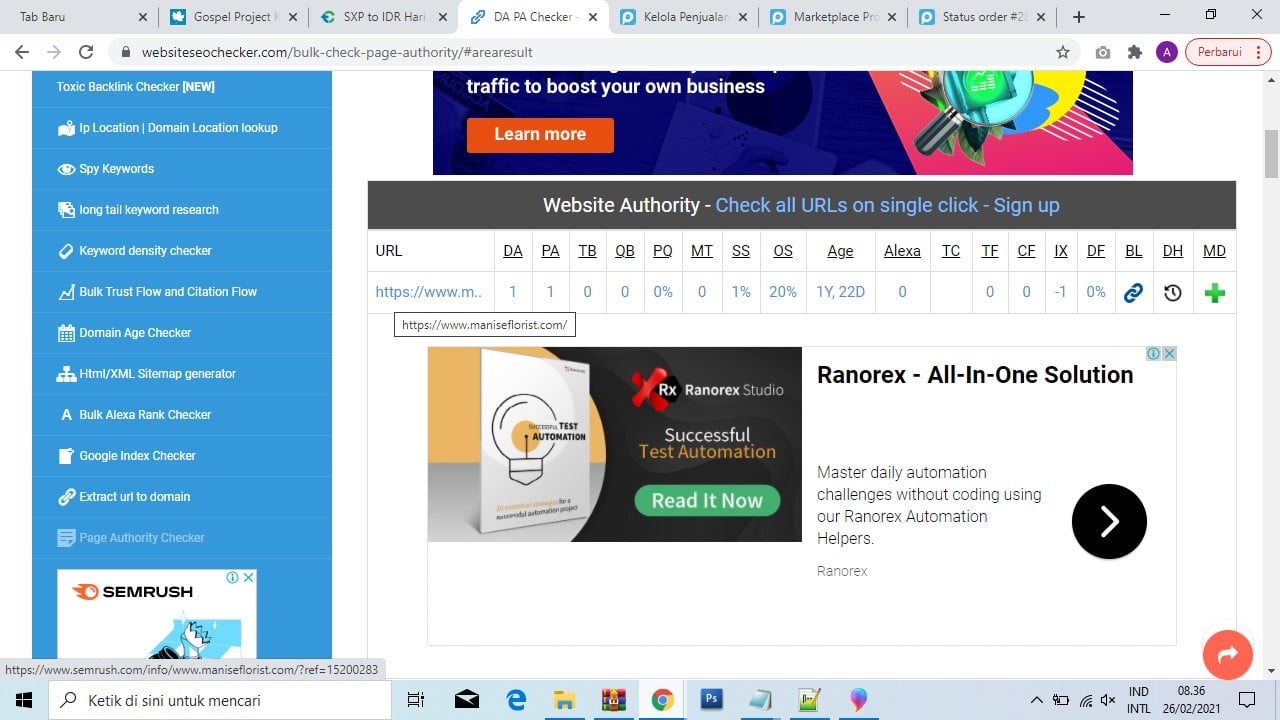Open Photoshop from the Windows taskbar
This screenshot has height=720, width=1280.
(711, 699)
